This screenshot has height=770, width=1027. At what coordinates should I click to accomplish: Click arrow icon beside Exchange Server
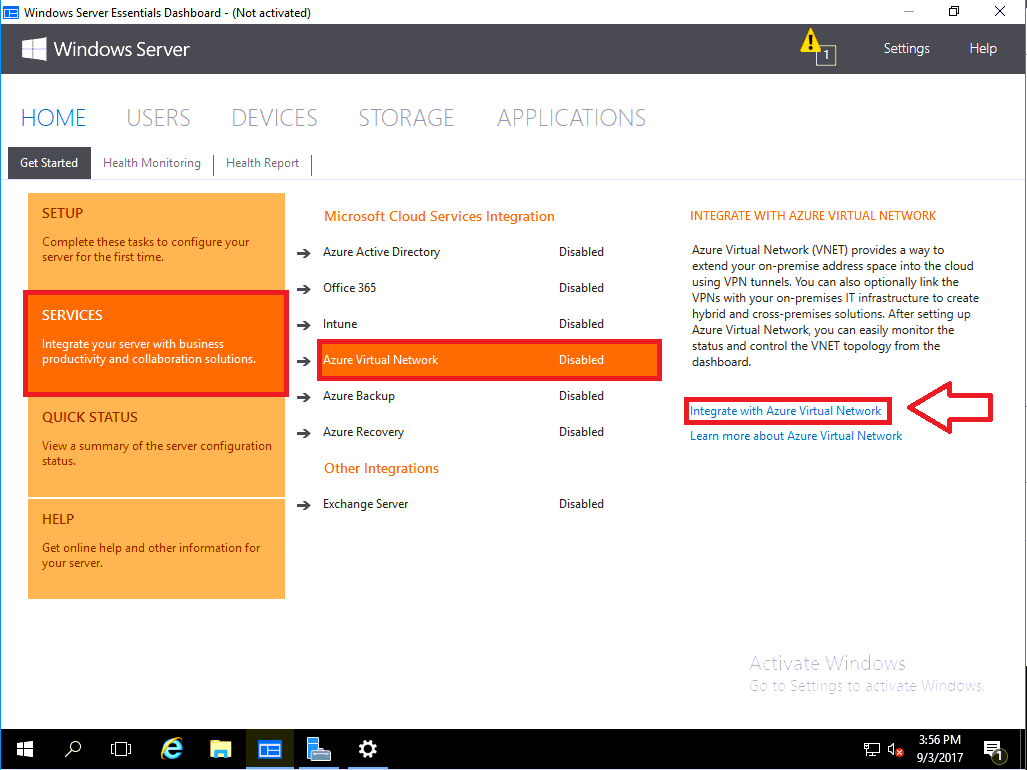click(303, 505)
